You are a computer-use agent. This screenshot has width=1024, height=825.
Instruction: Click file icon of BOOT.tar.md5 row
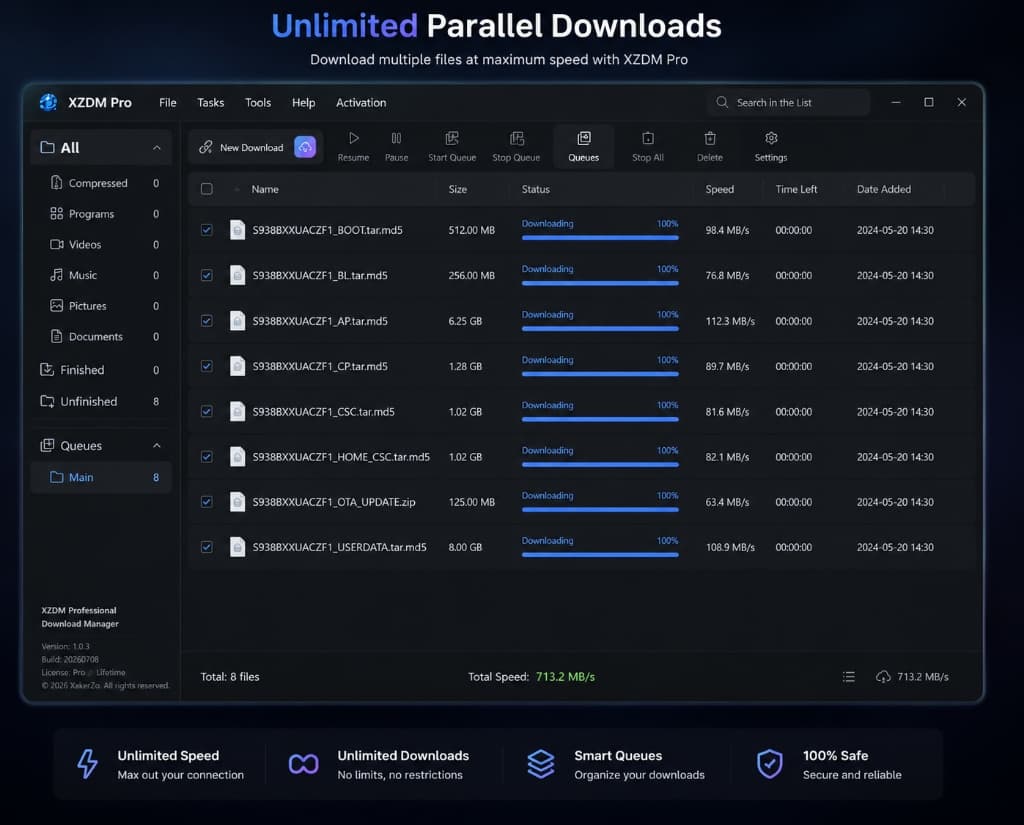coord(238,230)
